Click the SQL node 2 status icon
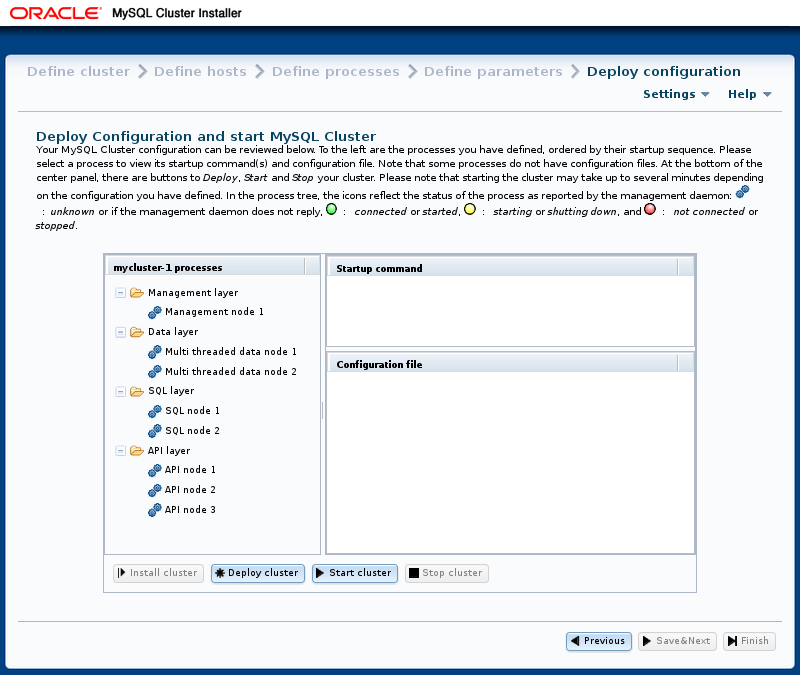The width and height of the screenshot is (800, 675). coord(154,431)
